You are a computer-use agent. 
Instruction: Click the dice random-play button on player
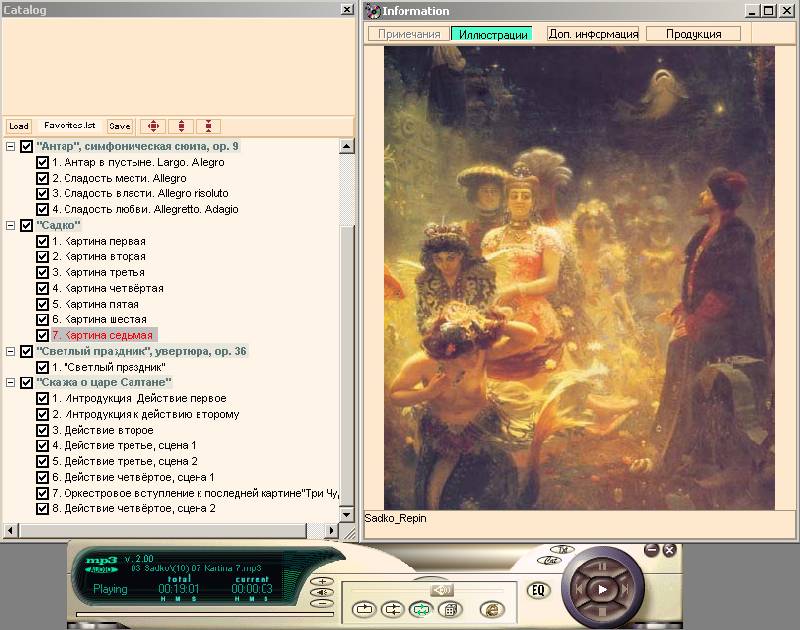point(450,609)
